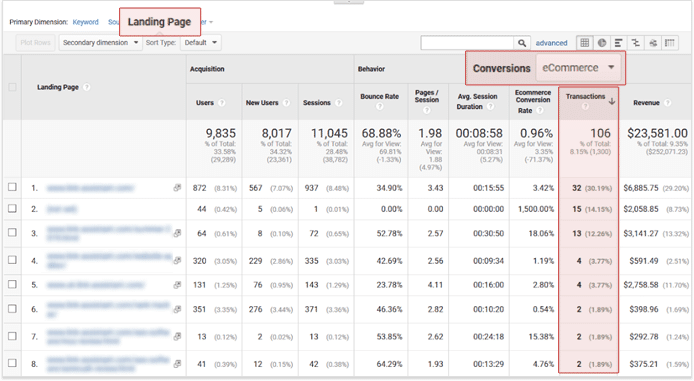Viewport: 694px width, 381px height.
Task: Open row 7 landing page in new window
Action: pos(177,336)
